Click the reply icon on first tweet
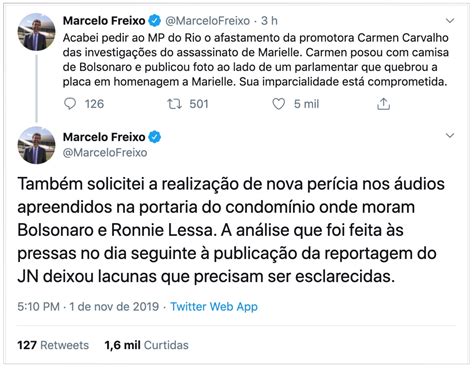Screen dimensions: 474x370 click(70, 104)
